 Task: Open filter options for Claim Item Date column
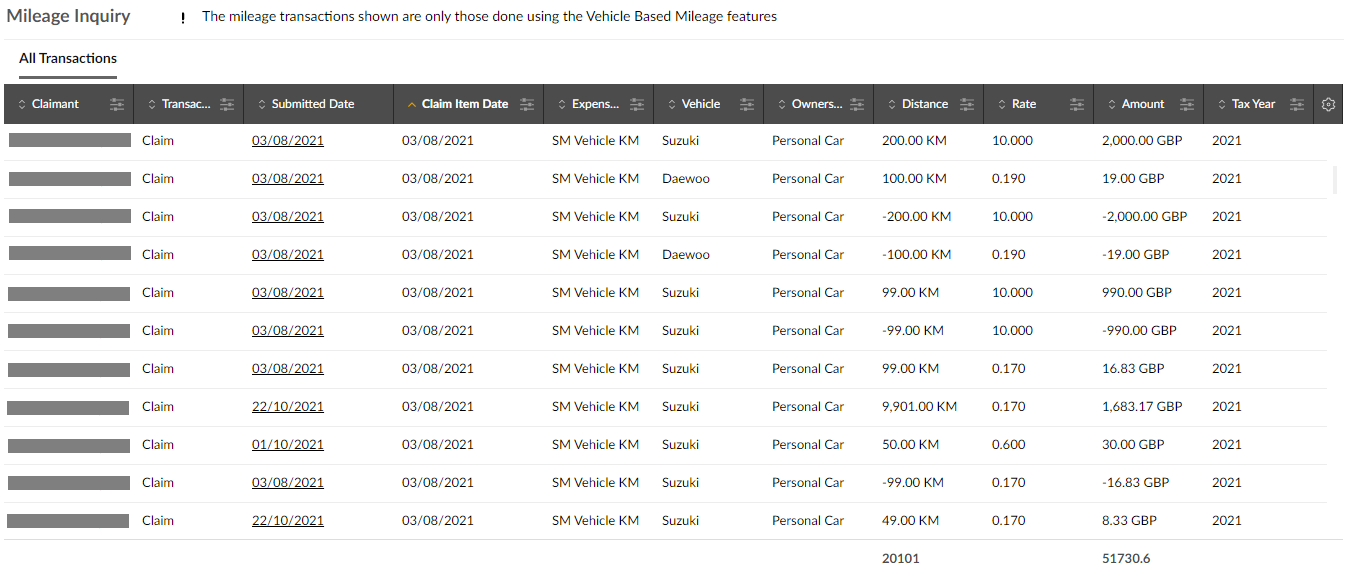[527, 104]
